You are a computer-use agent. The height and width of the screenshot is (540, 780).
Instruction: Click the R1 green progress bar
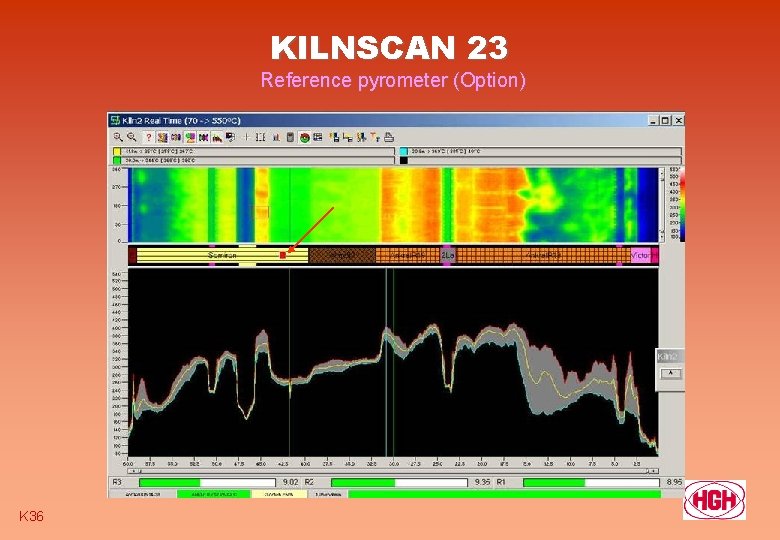[x=591, y=482]
